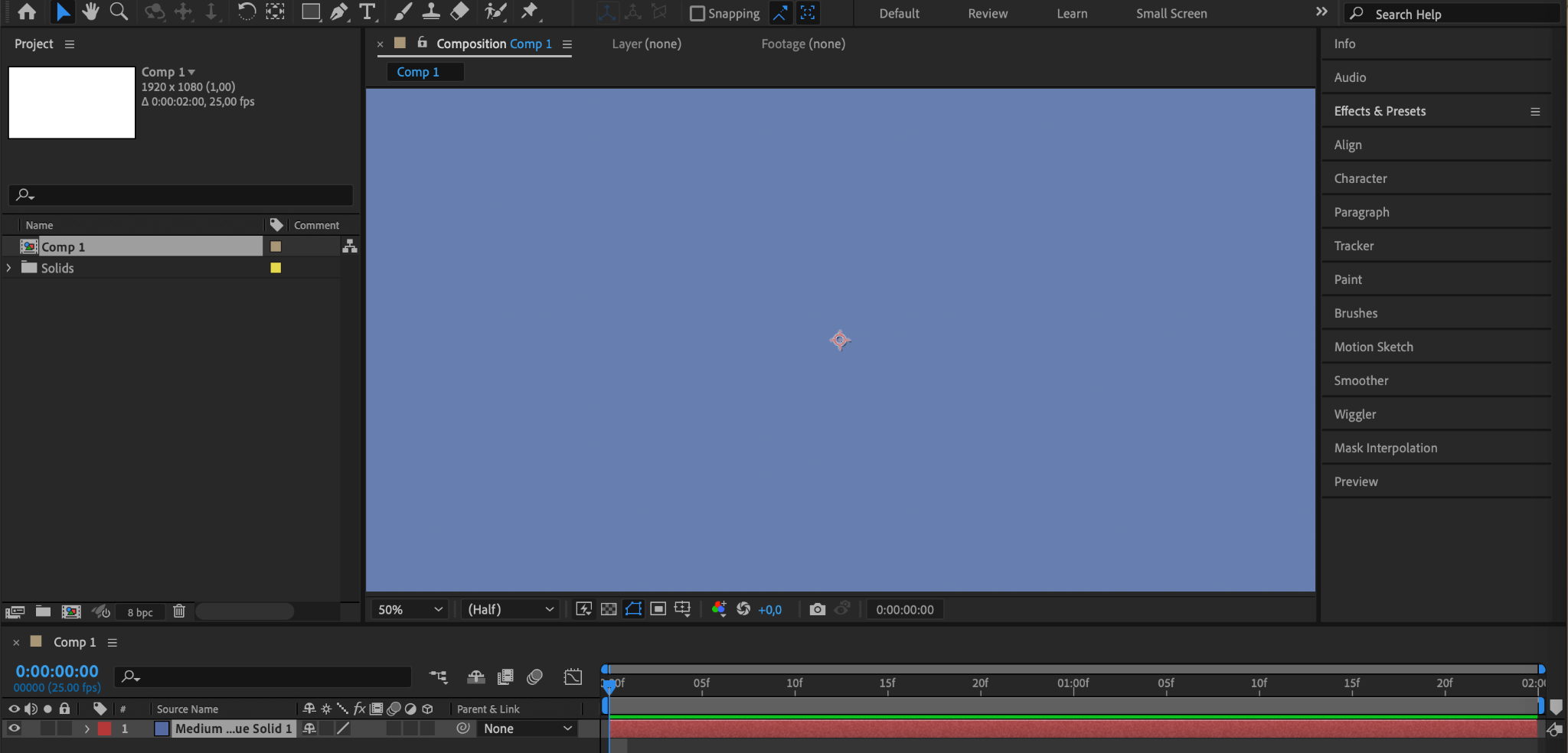
Task: Select the Selection arrow tool
Action: pos(63,12)
